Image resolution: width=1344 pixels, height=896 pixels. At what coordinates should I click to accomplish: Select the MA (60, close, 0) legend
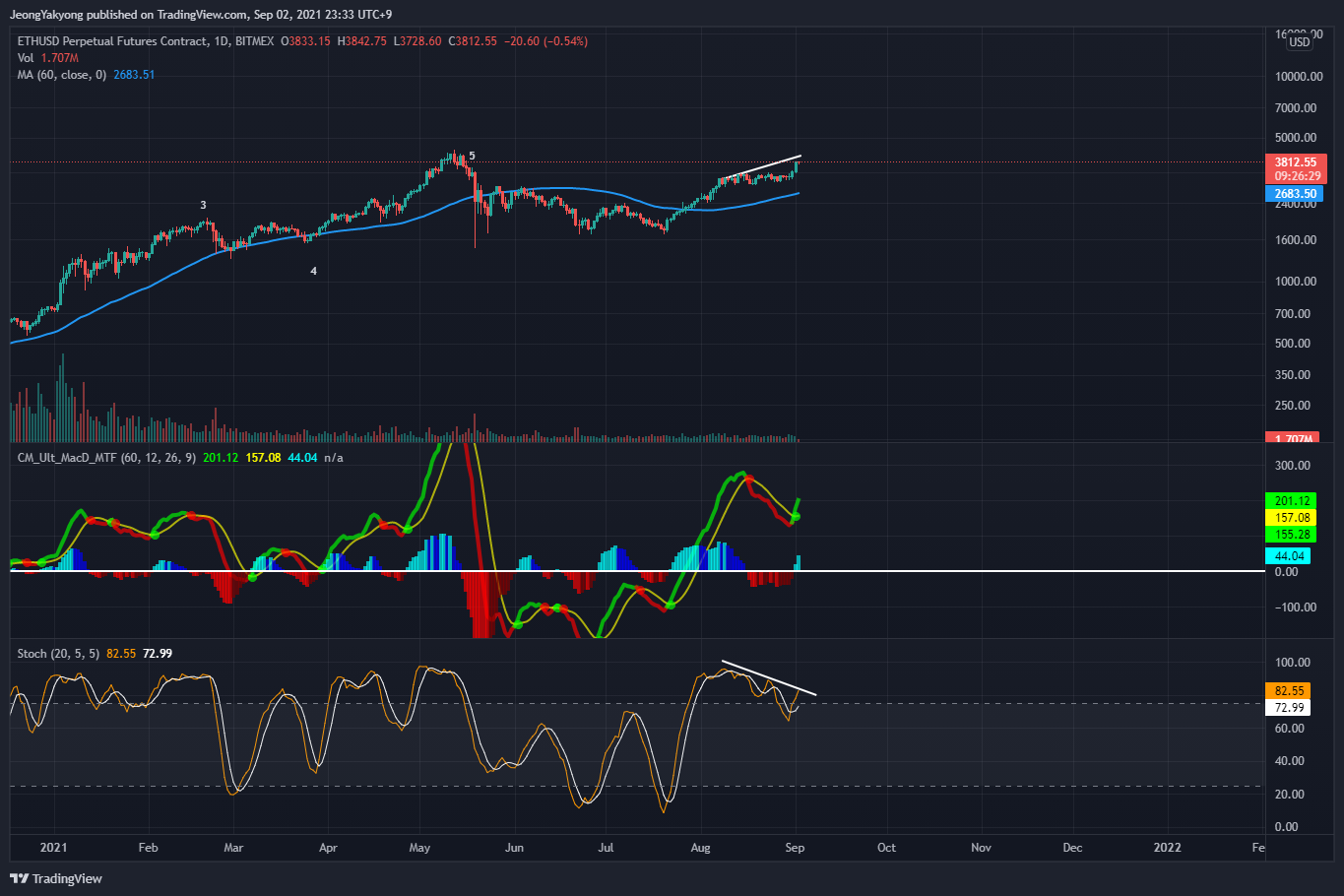click(x=62, y=75)
